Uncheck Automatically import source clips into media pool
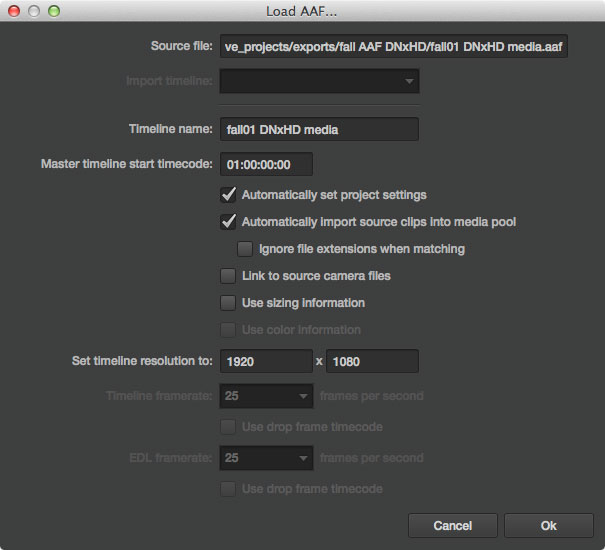The width and height of the screenshot is (605, 550). click(228, 221)
